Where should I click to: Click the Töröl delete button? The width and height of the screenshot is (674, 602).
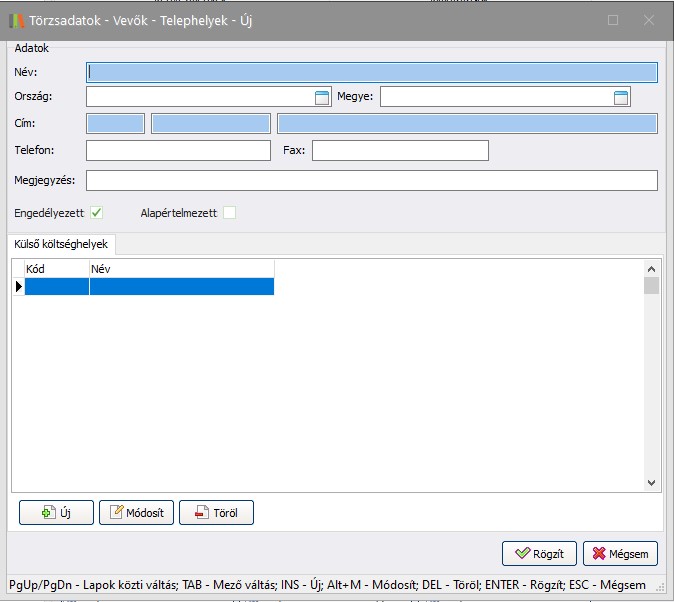point(216,513)
